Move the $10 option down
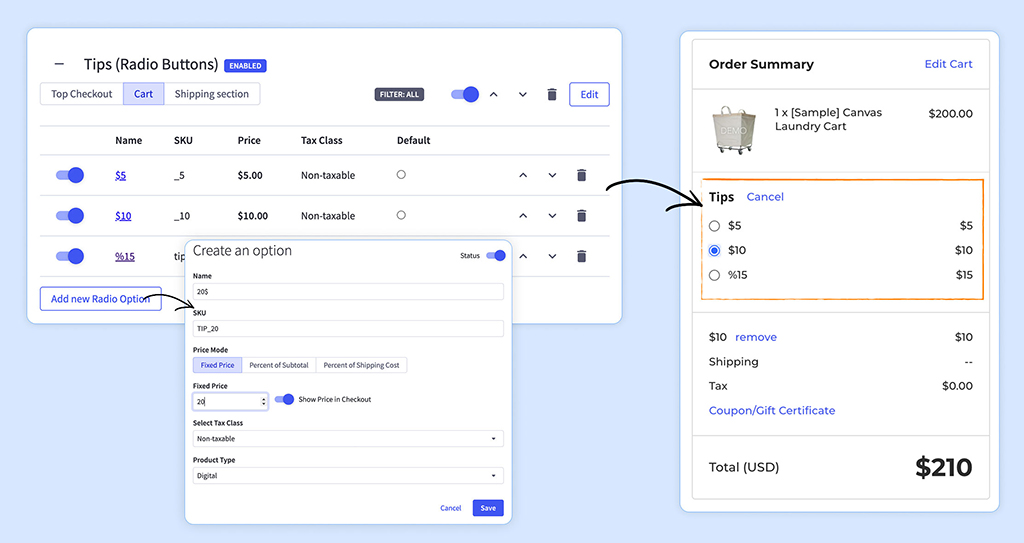Image resolution: width=1024 pixels, height=543 pixels. click(552, 216)
